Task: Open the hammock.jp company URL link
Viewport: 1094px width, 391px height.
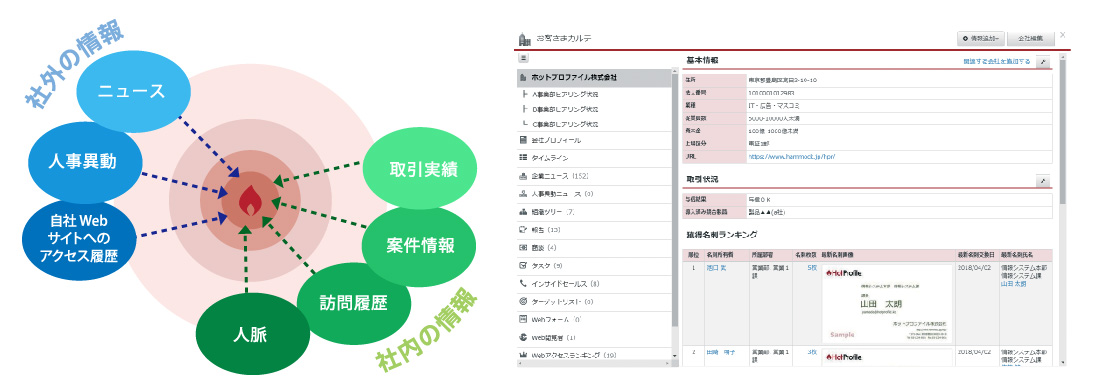Action: 792,157
